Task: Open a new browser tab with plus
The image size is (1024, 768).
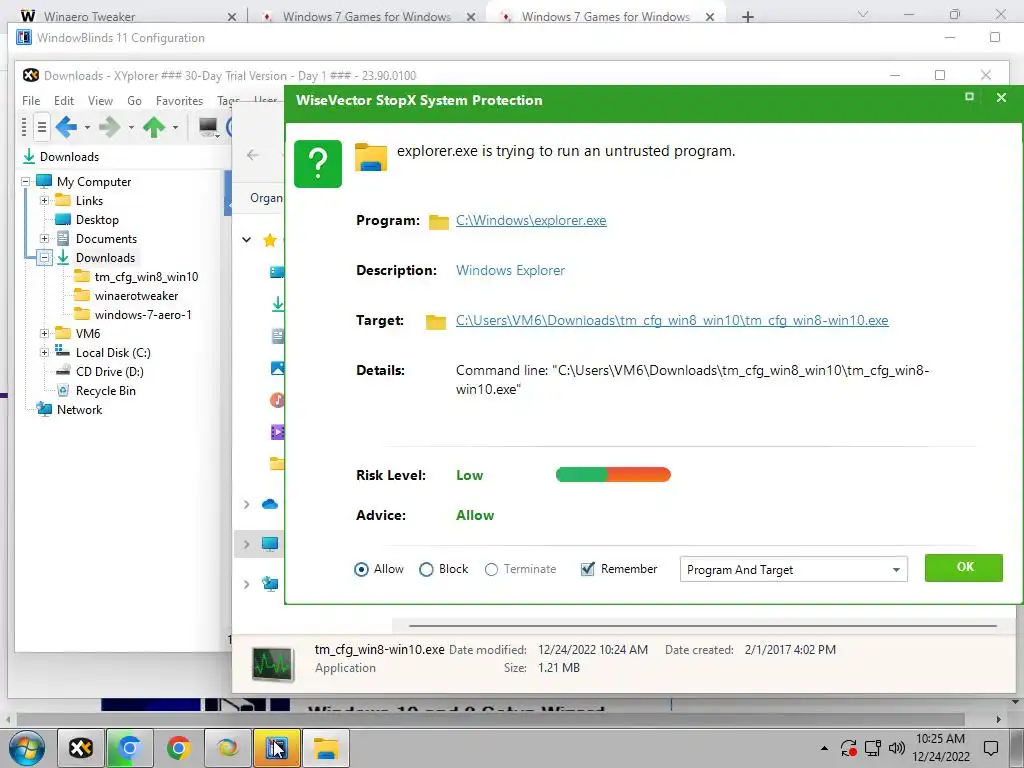Action: point(748,17)
